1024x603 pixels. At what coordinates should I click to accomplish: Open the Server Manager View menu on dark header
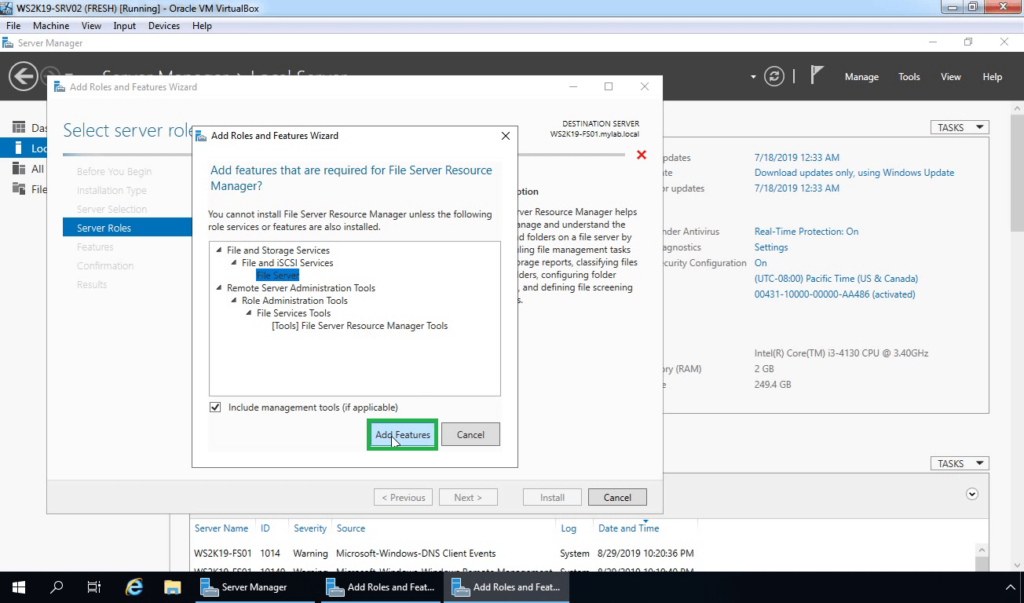[x=950, y=76]
